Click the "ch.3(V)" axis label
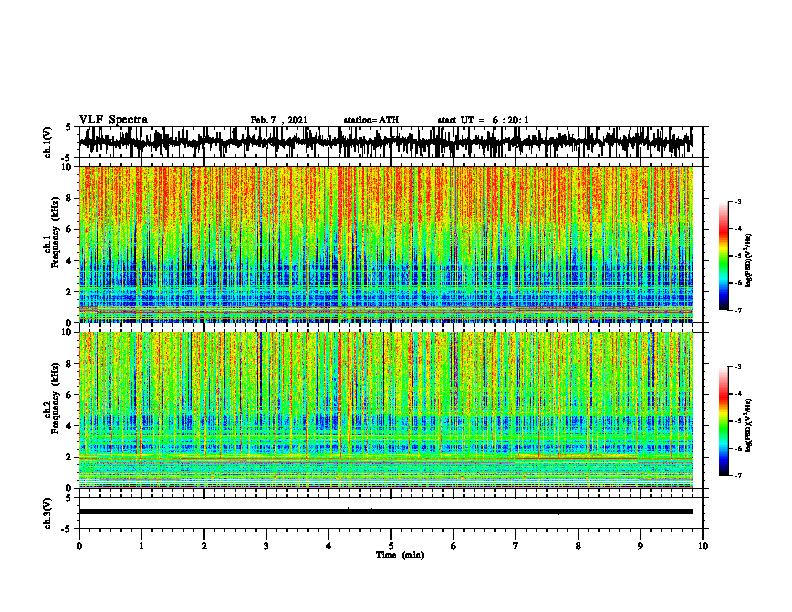792x612 pixels. coord(48,513)
